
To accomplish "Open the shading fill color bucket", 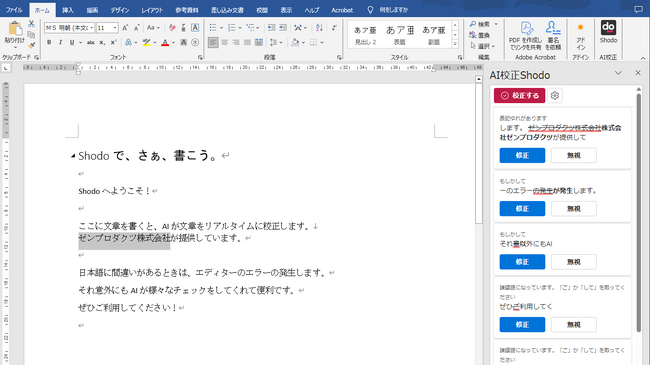I will coord(295,42).
